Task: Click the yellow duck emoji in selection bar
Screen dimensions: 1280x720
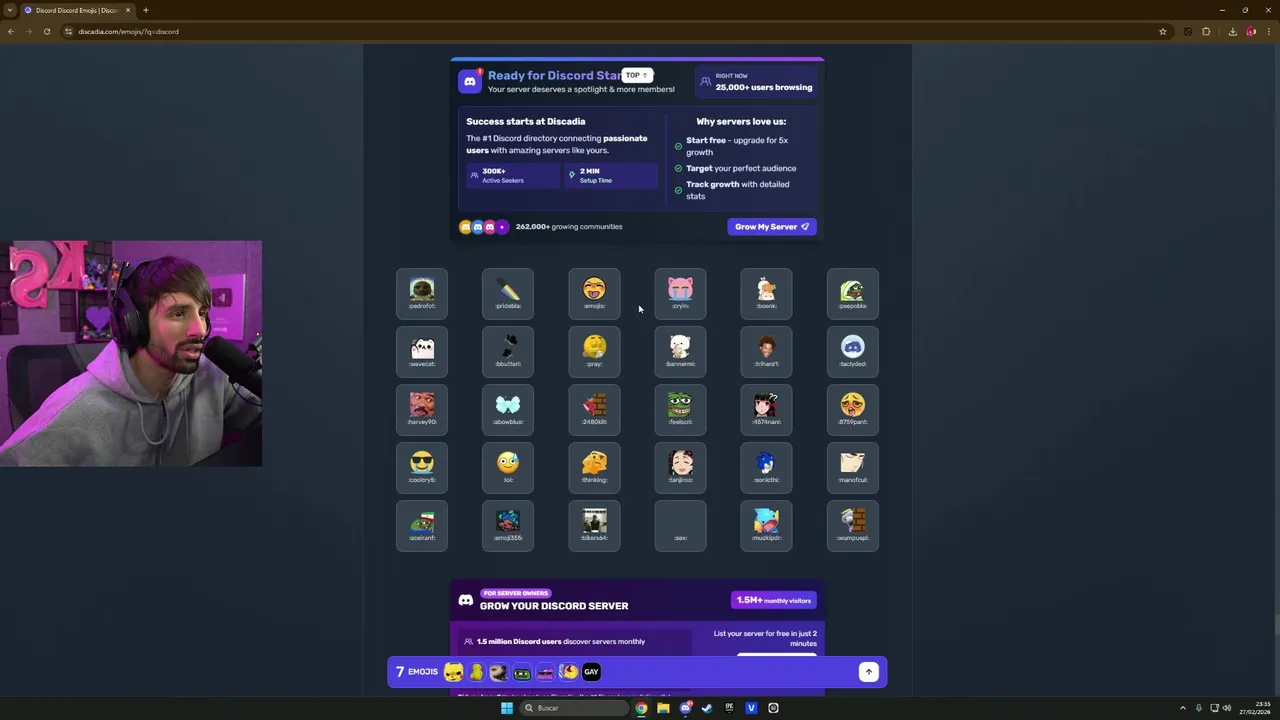Action: pos(477,672)
